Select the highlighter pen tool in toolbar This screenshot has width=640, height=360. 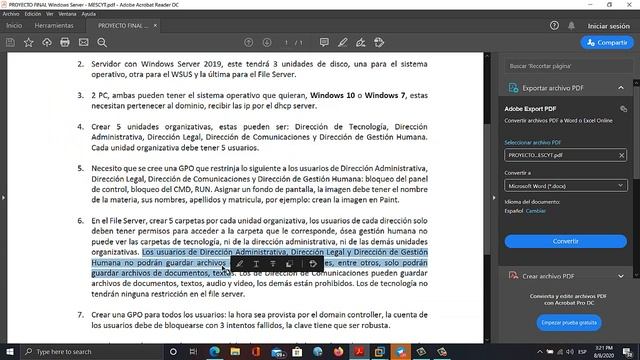click(342, 42)
